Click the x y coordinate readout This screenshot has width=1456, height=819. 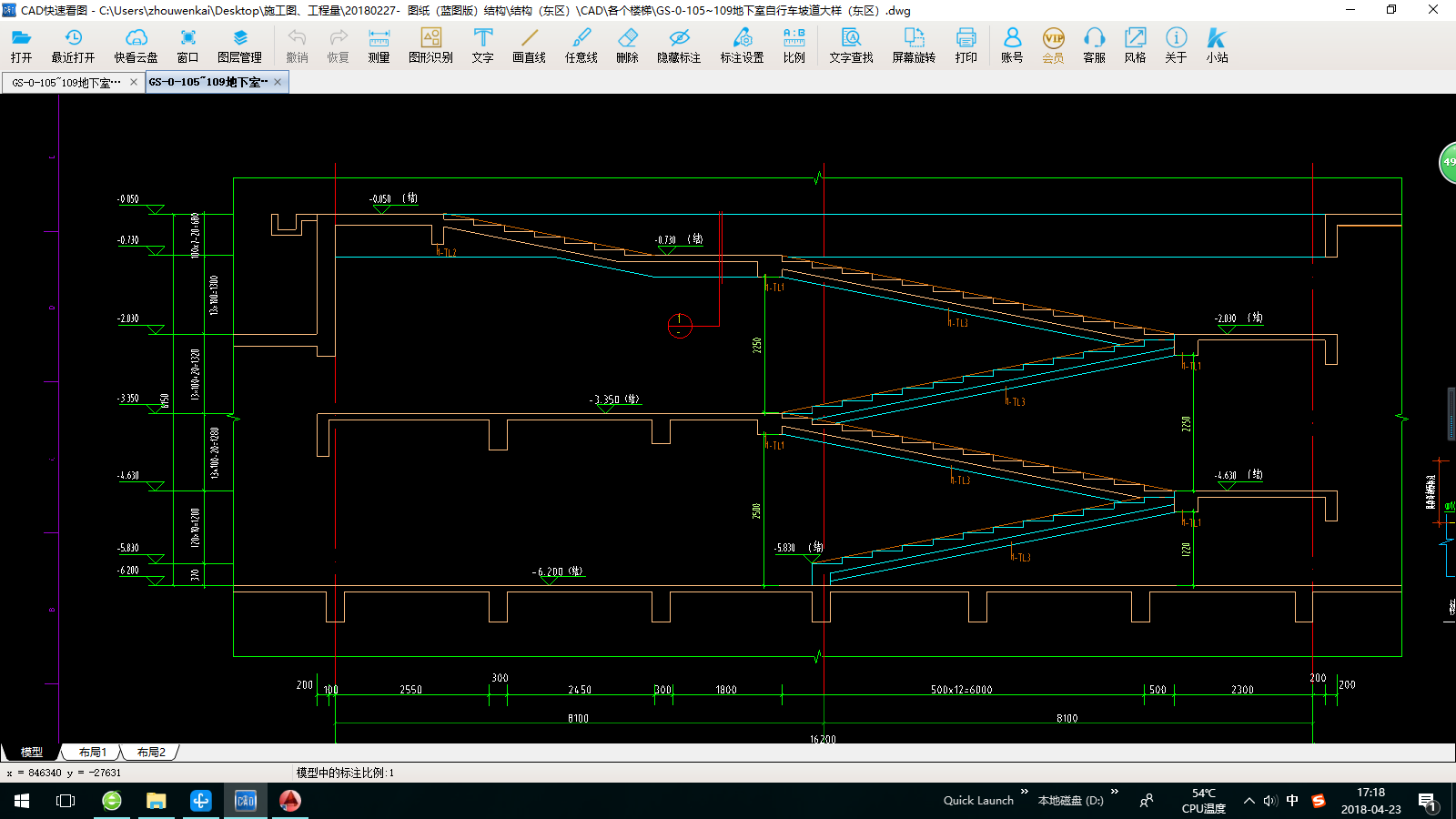[64, 773]
